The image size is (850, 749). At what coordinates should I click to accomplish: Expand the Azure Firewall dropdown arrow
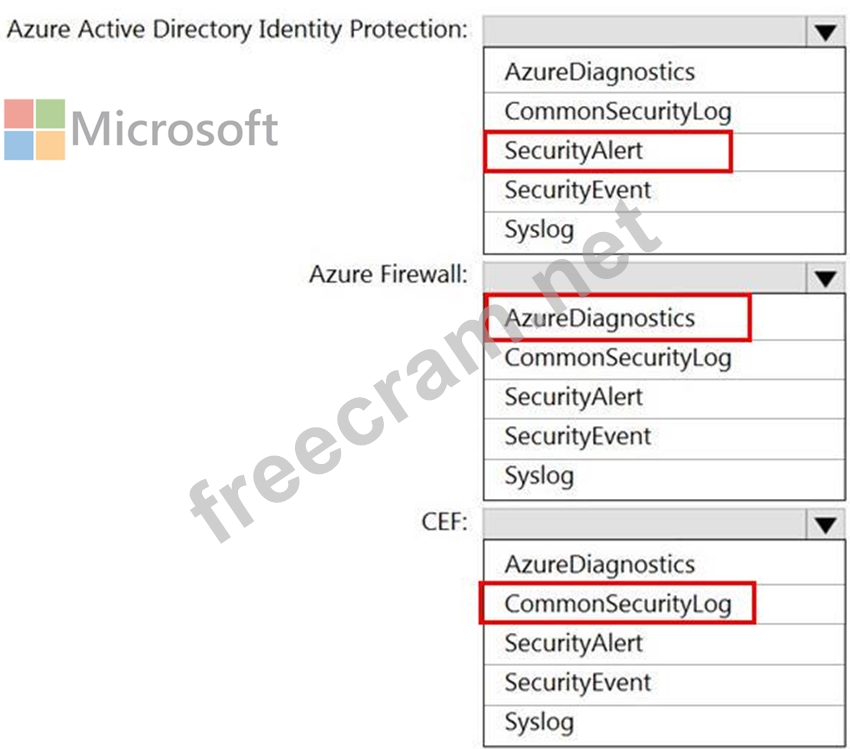click(824, 278)
